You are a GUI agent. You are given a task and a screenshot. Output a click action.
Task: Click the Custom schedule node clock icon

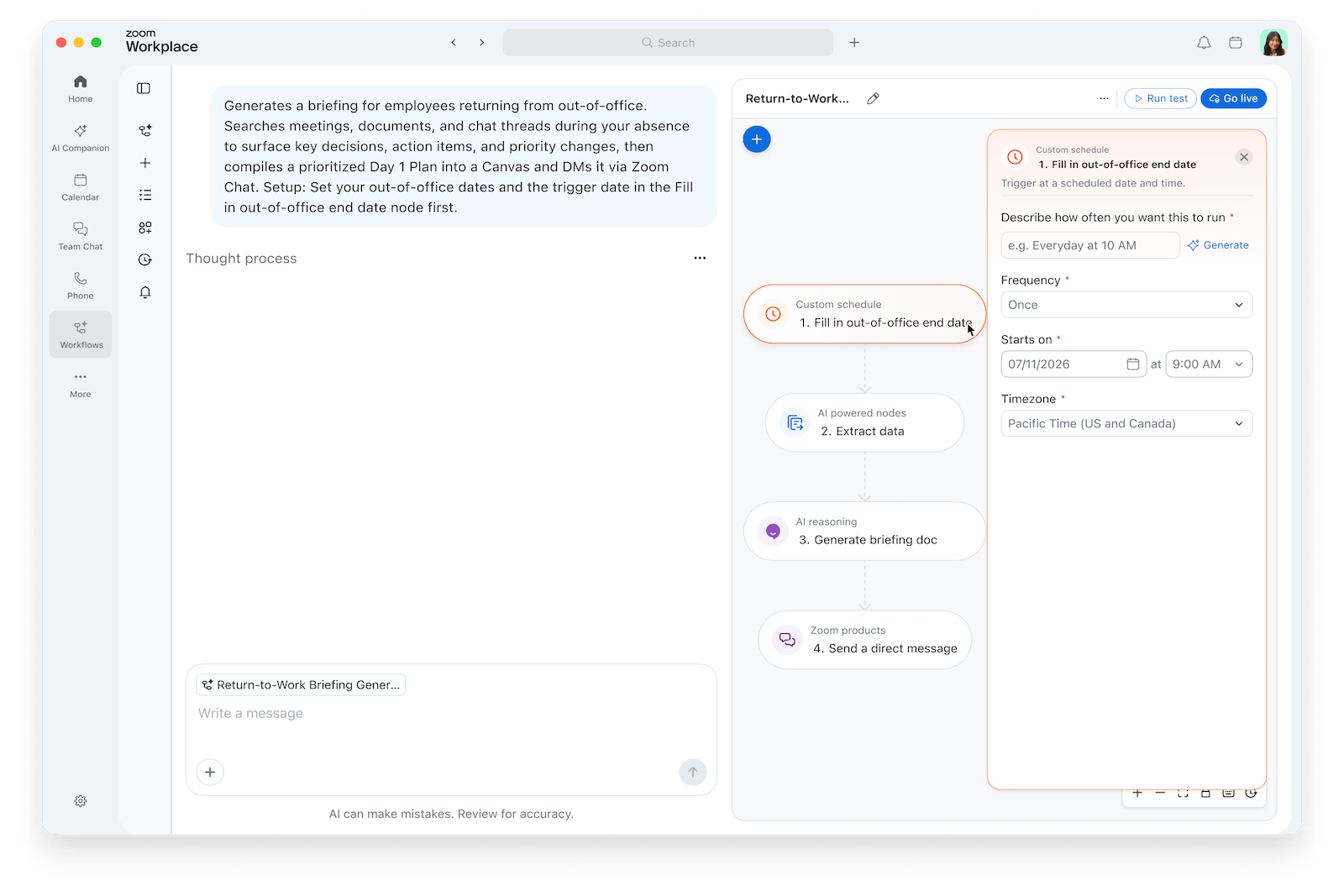click(x=773, y=314)
